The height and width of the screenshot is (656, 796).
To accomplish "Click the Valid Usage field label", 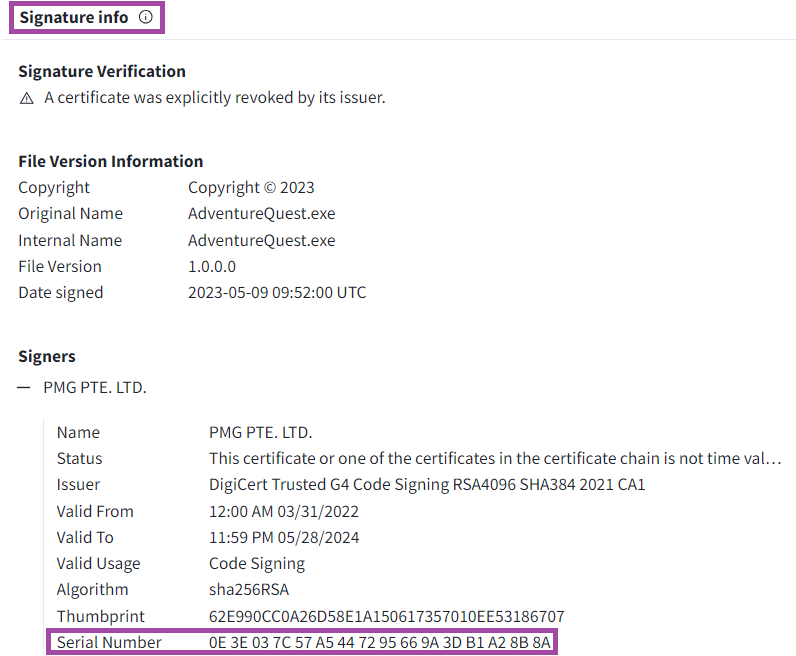I will point(98,564).
